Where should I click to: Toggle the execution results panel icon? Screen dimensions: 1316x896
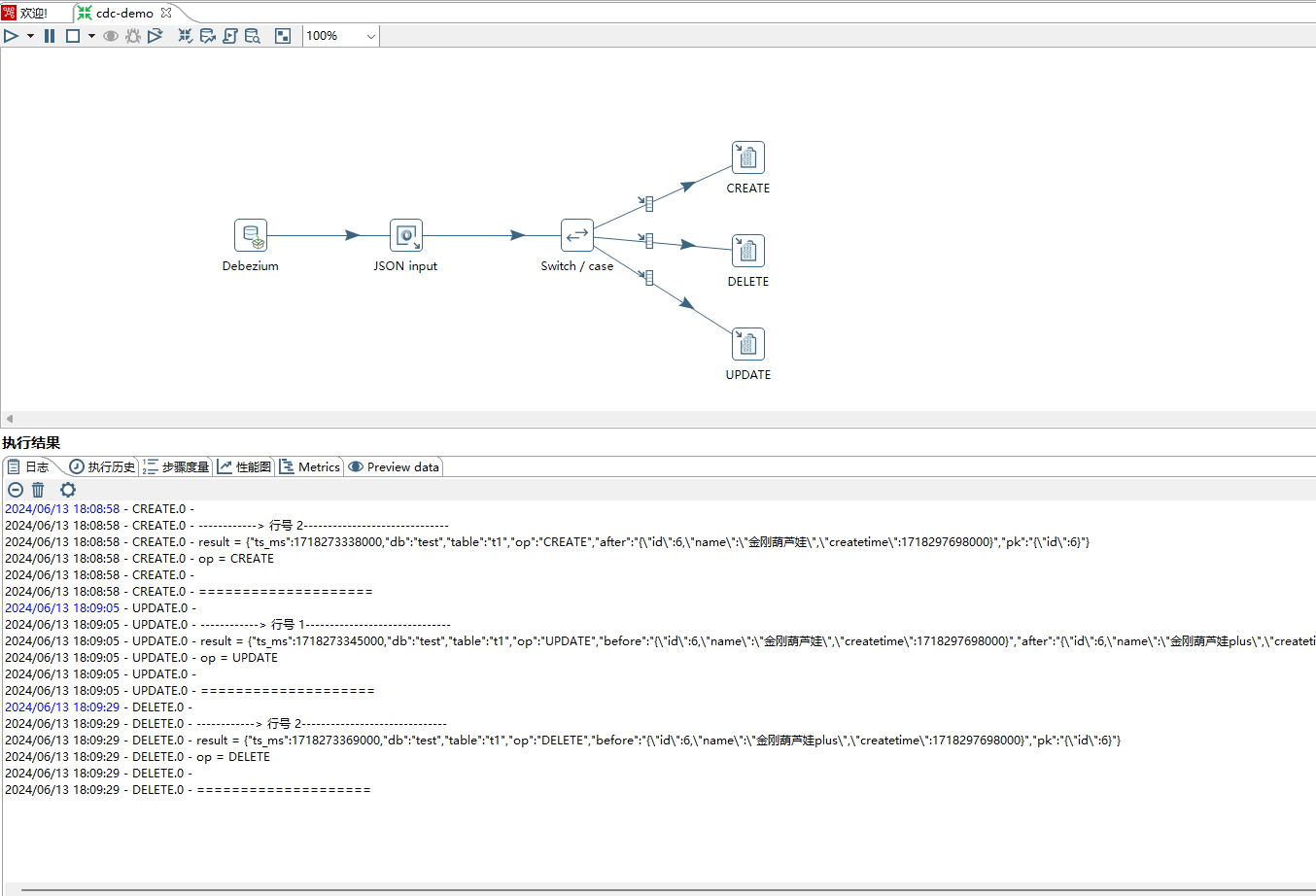(x=283, y=36)
